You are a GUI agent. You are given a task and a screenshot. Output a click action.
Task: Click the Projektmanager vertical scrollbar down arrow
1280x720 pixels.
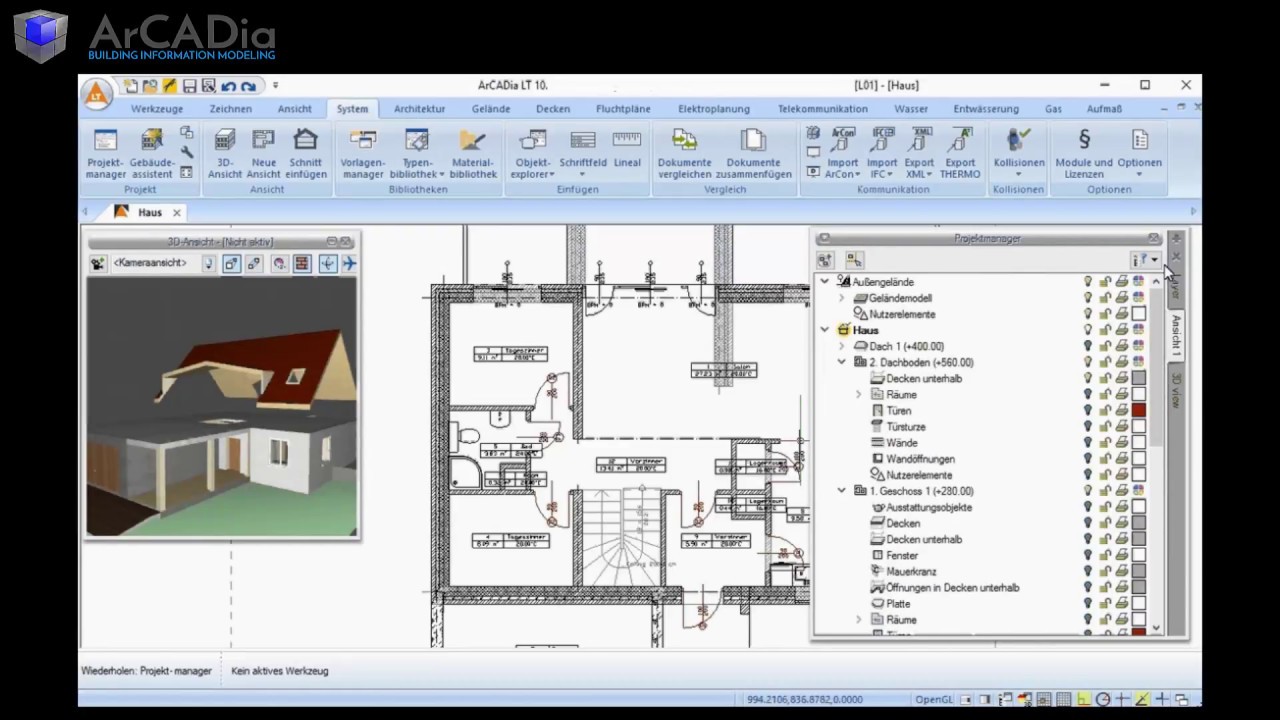coord(1156,628)
